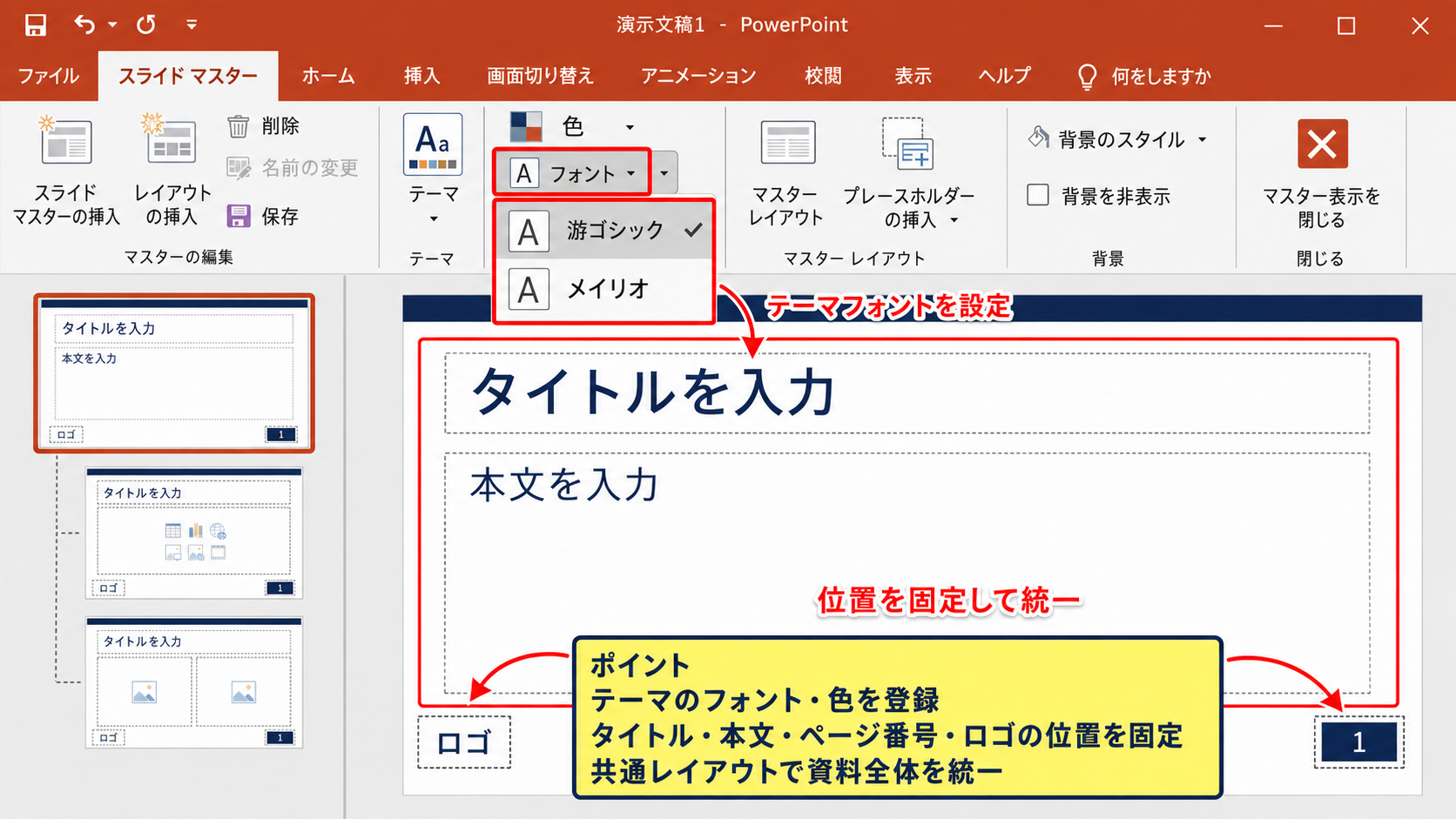Image resolution: width=1456 pixels, height=819 pixels.
Task: Toggle the 背景を非表示 checkbox
Action: 1037,195
